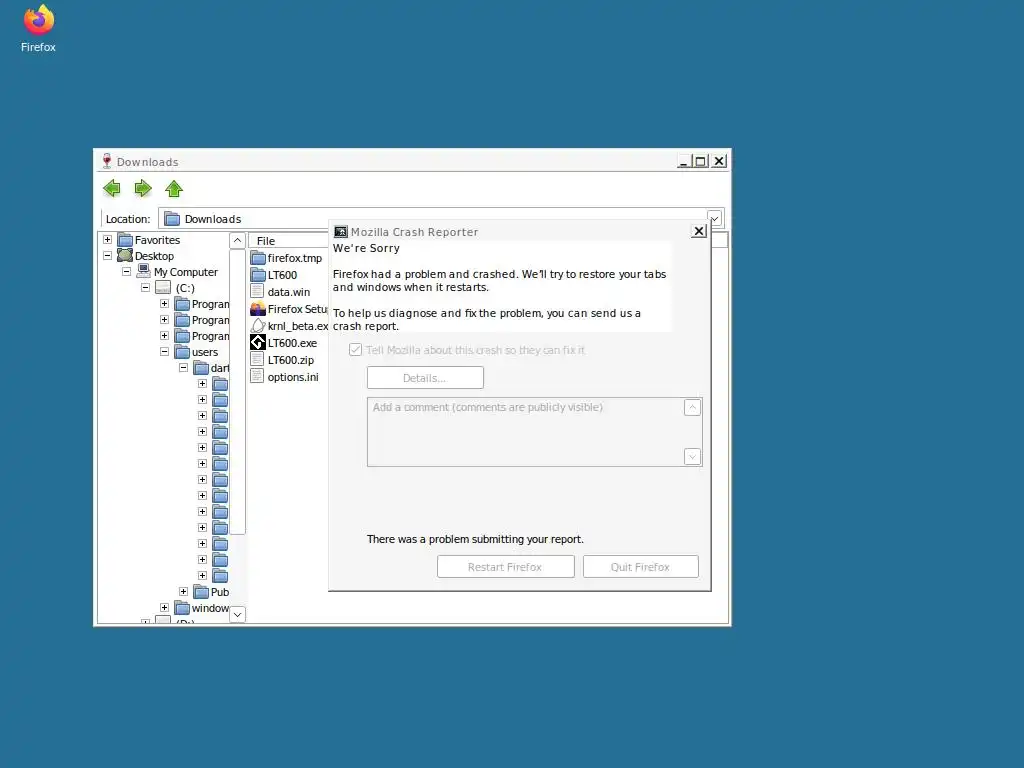This screenshot has height=768, width=1024.
Task: Click the Desktop icon in the tree
Action: [125, 255]
